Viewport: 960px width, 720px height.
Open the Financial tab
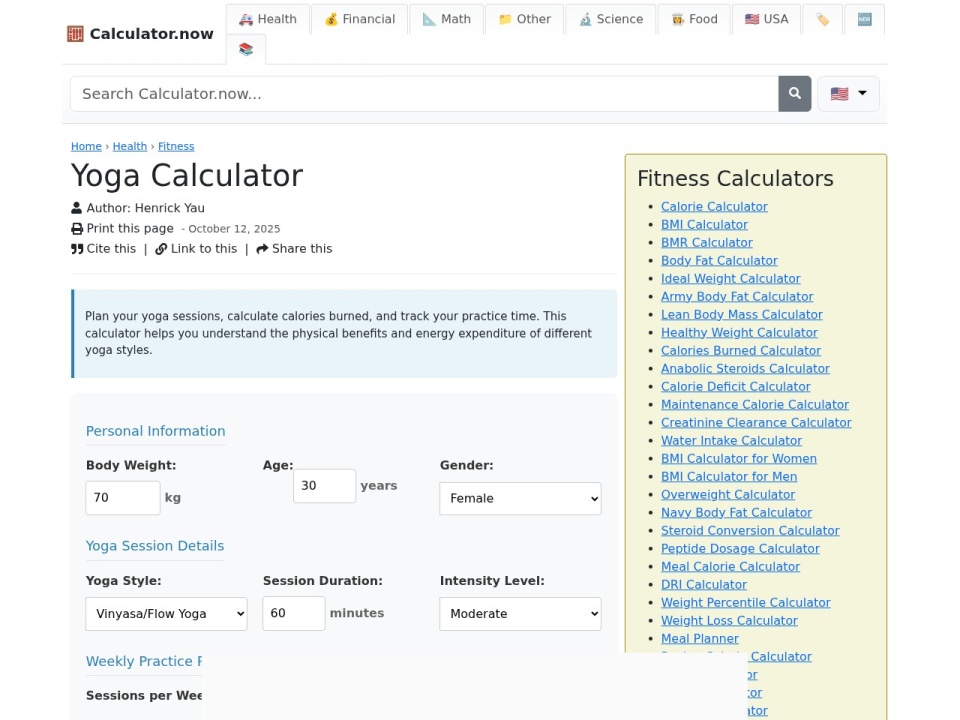click(x=360, y=19)
